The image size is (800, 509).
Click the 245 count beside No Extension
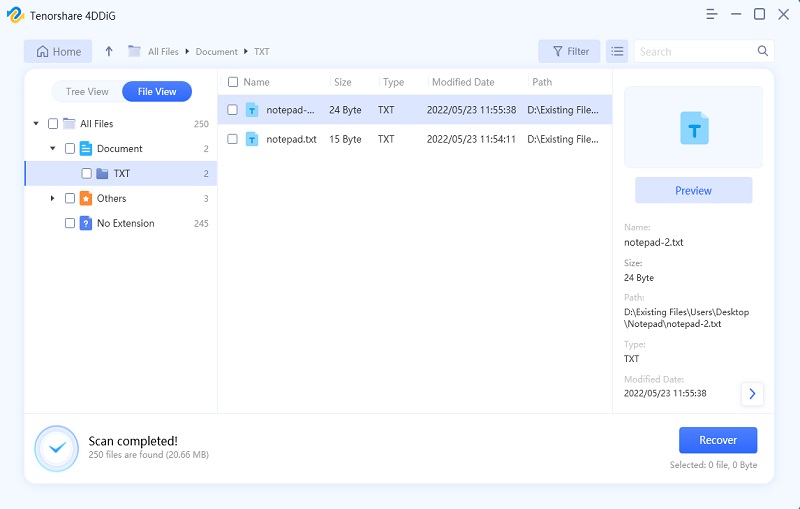point(201,223)
